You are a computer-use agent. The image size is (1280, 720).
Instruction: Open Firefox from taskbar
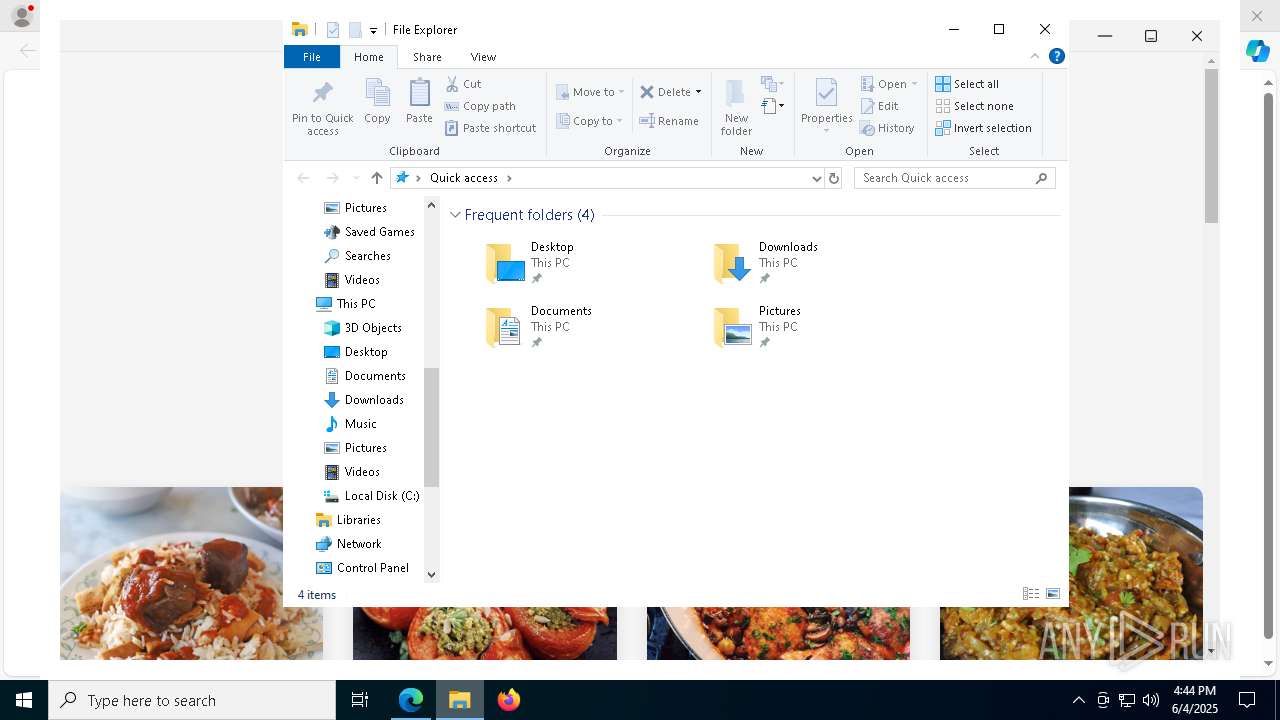click(x=508, y=700)
